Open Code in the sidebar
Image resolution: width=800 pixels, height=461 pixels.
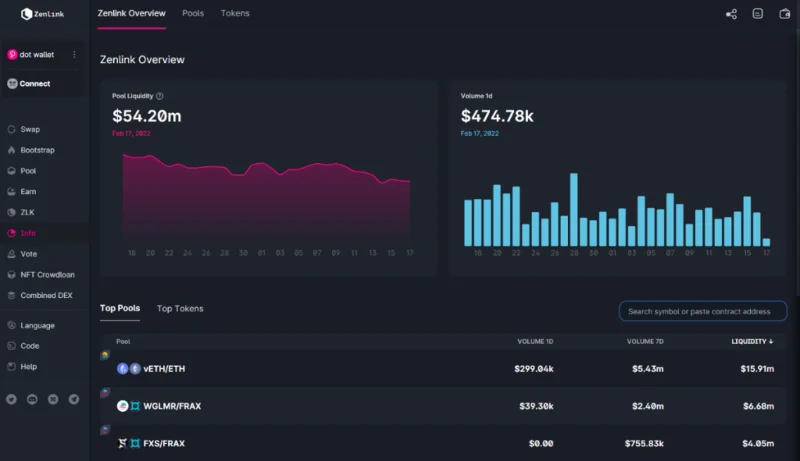click(30, 346)
